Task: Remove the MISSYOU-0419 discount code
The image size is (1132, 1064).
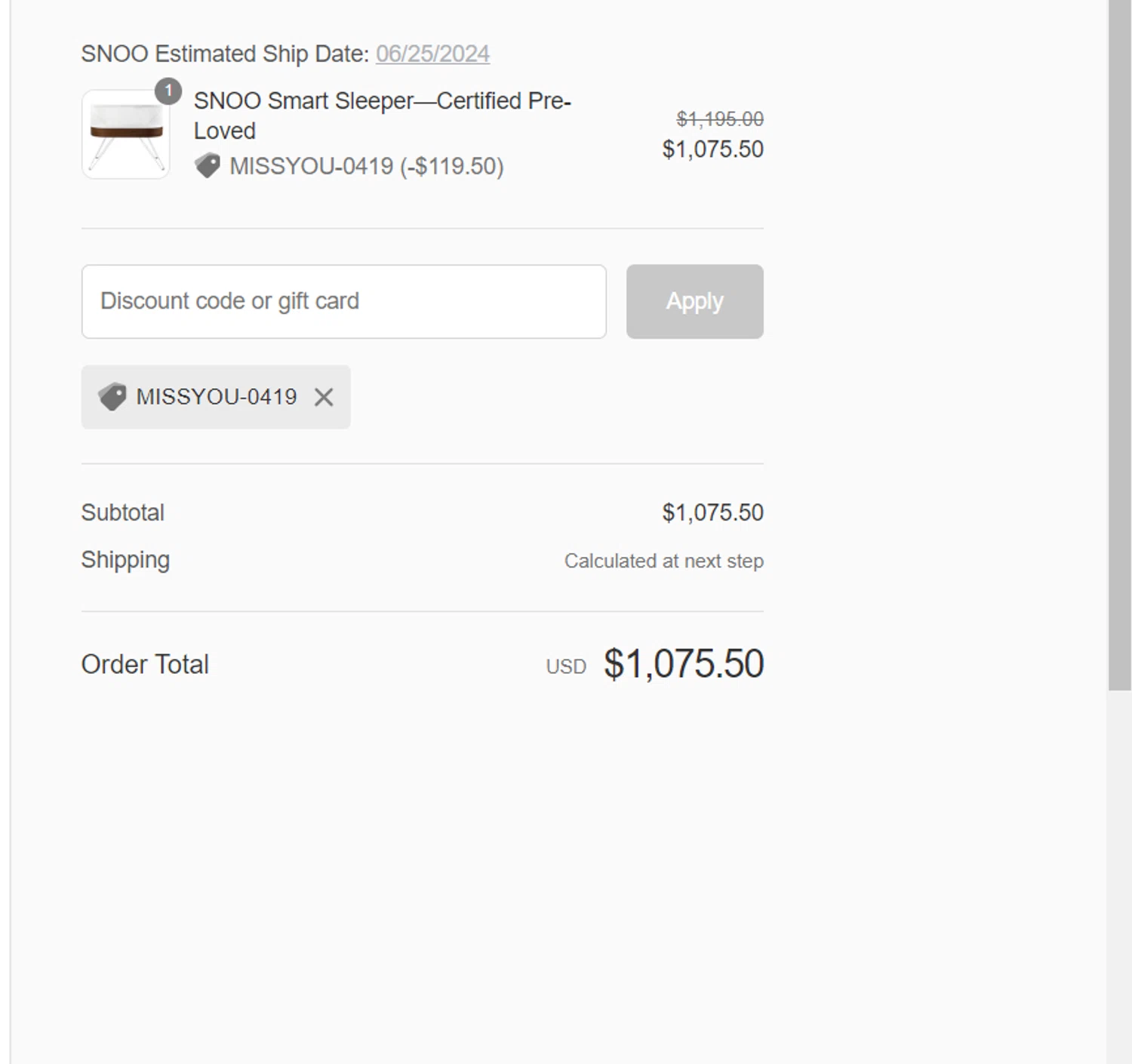Action: click(324, 397)
